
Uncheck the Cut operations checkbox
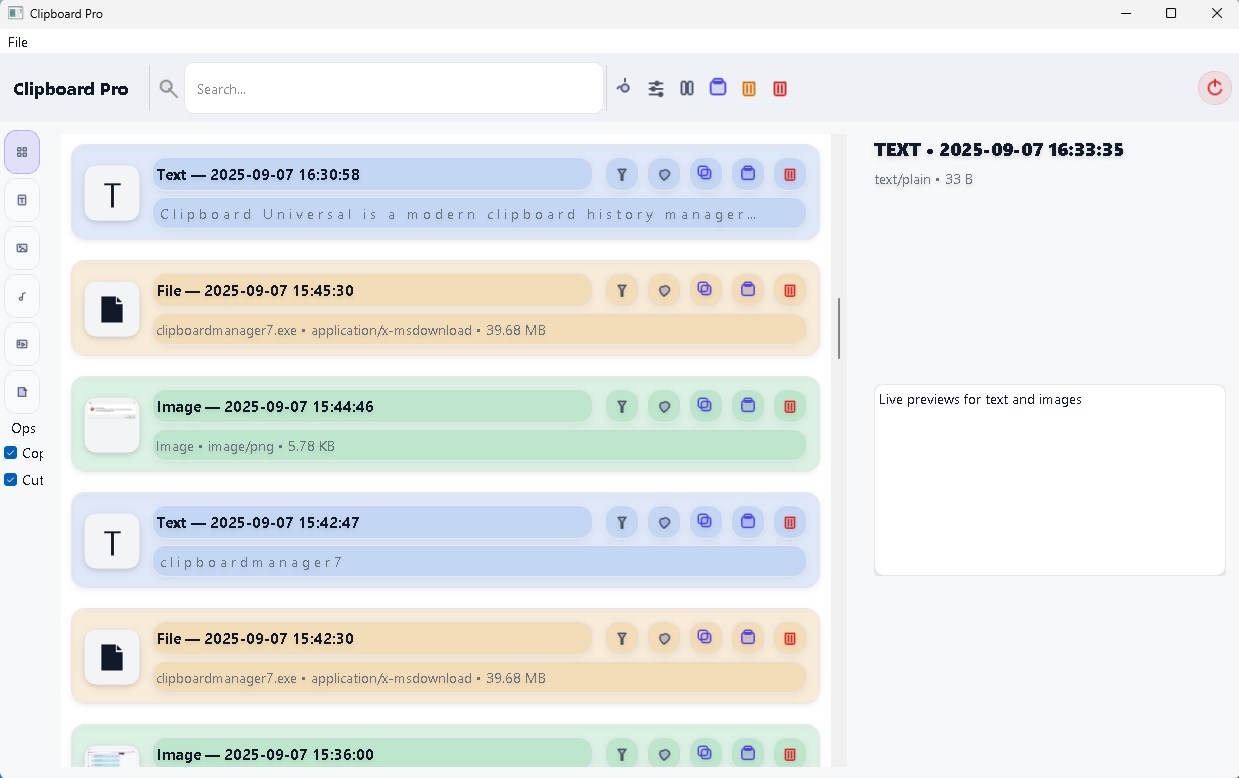[11, 480]
